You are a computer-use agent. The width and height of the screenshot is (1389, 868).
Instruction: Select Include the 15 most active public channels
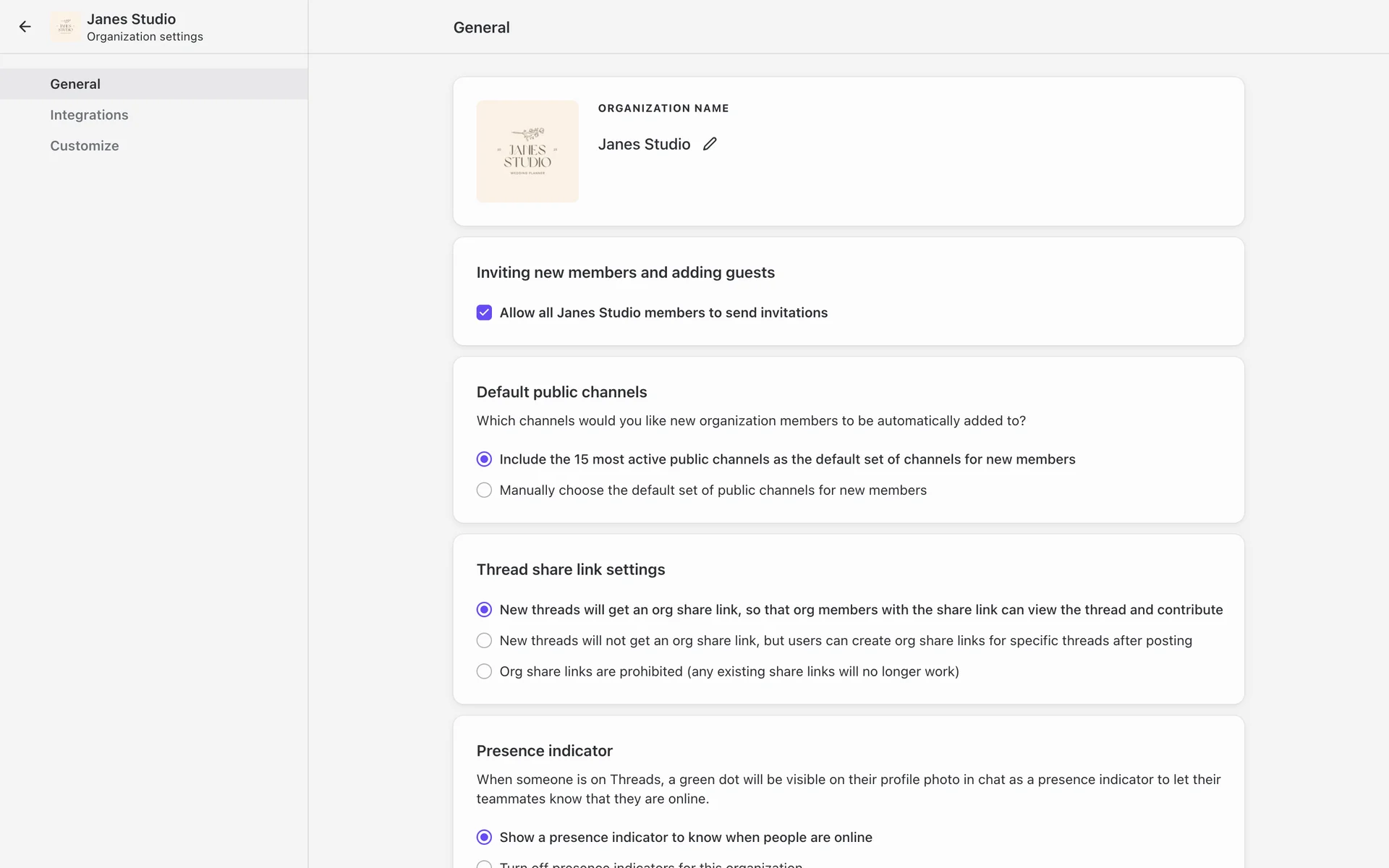(x=484, y=459)
